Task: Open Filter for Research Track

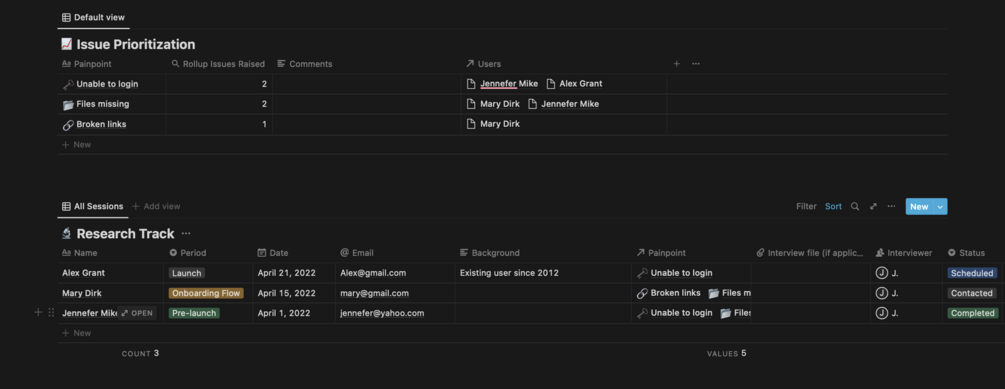Action: click(806, 206)
